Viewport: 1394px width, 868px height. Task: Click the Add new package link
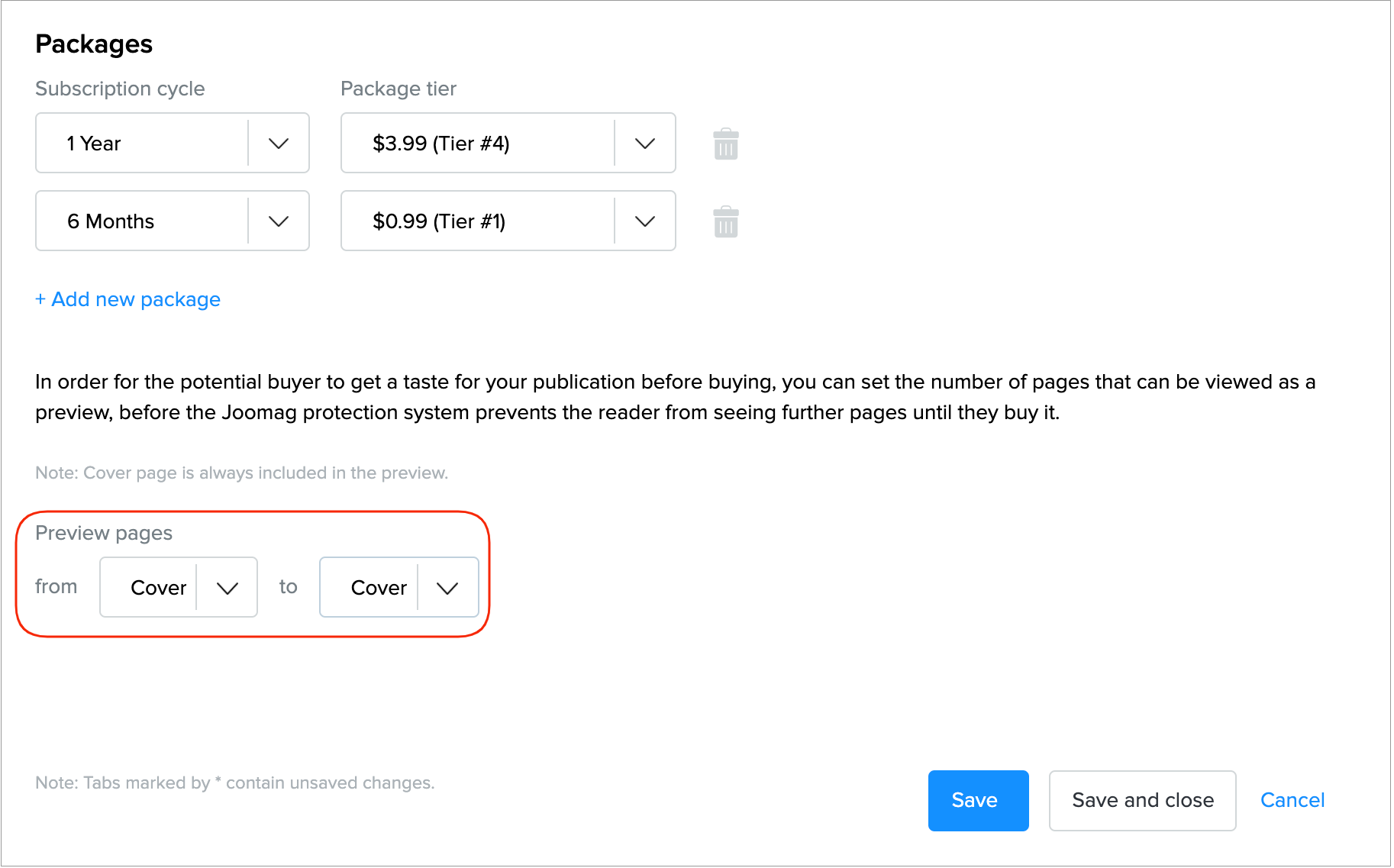(128, 299)
